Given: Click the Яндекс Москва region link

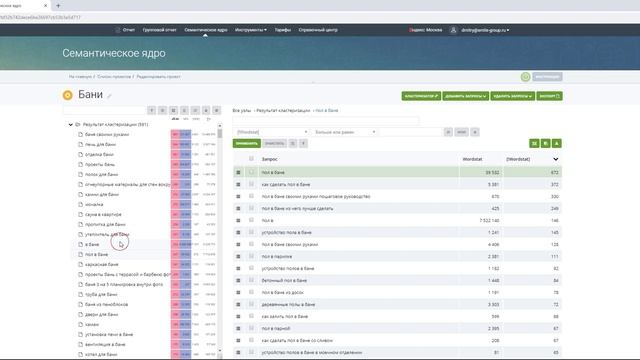Looking at the screenshot, I should pos(425,30).
